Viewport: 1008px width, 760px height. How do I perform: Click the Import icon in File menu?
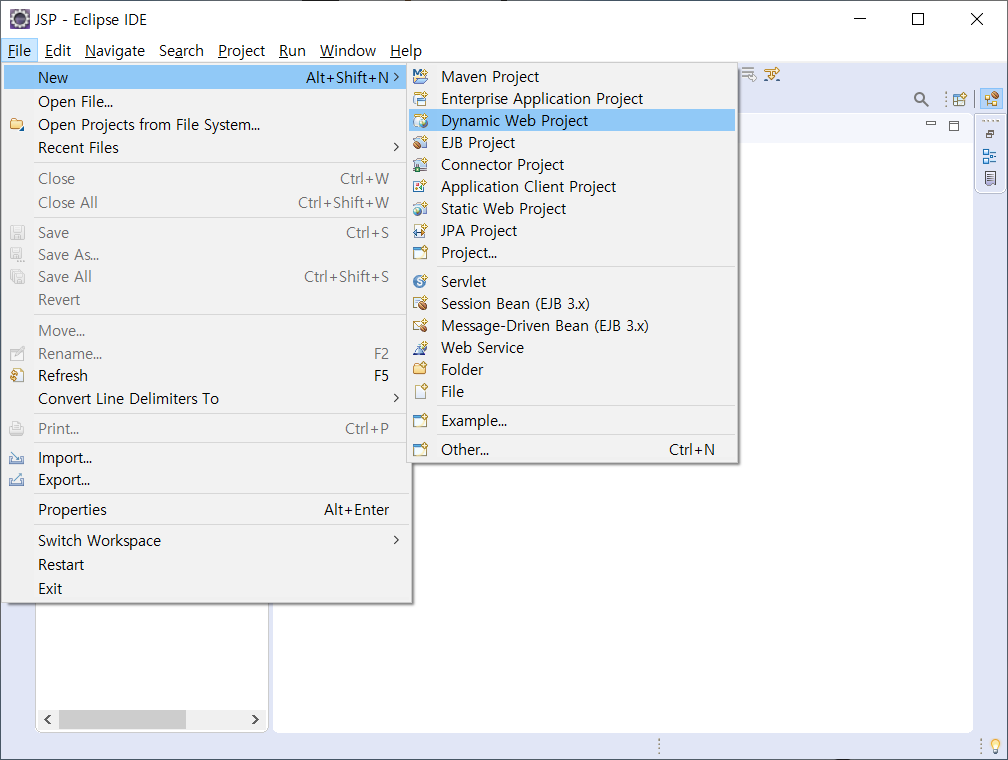(x=17, y=458)
